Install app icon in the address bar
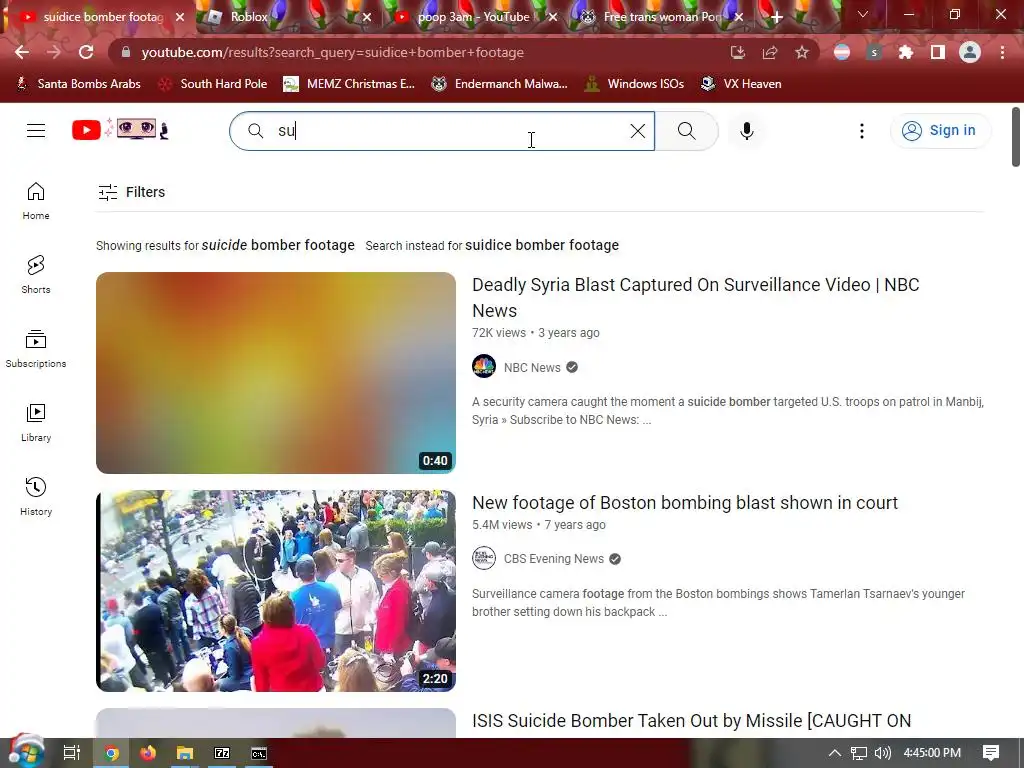Screen dimensions: 1024x768 click(737, 52)
